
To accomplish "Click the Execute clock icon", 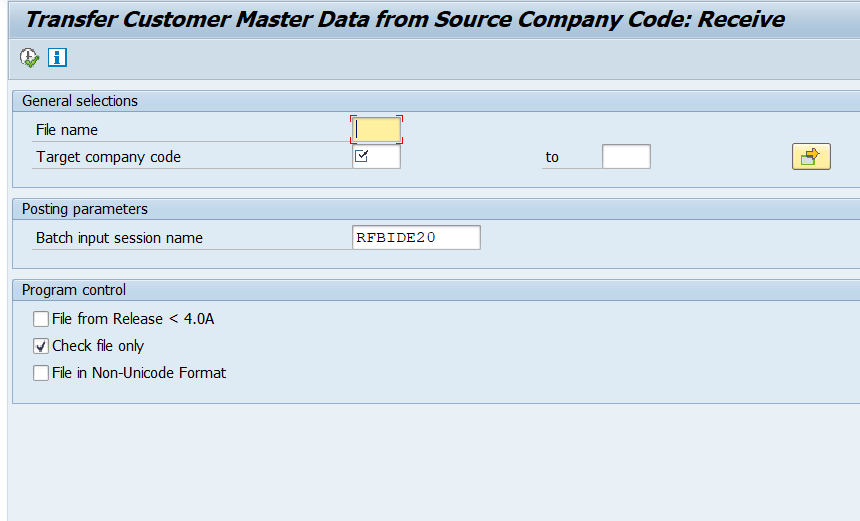I will point(29,58).
